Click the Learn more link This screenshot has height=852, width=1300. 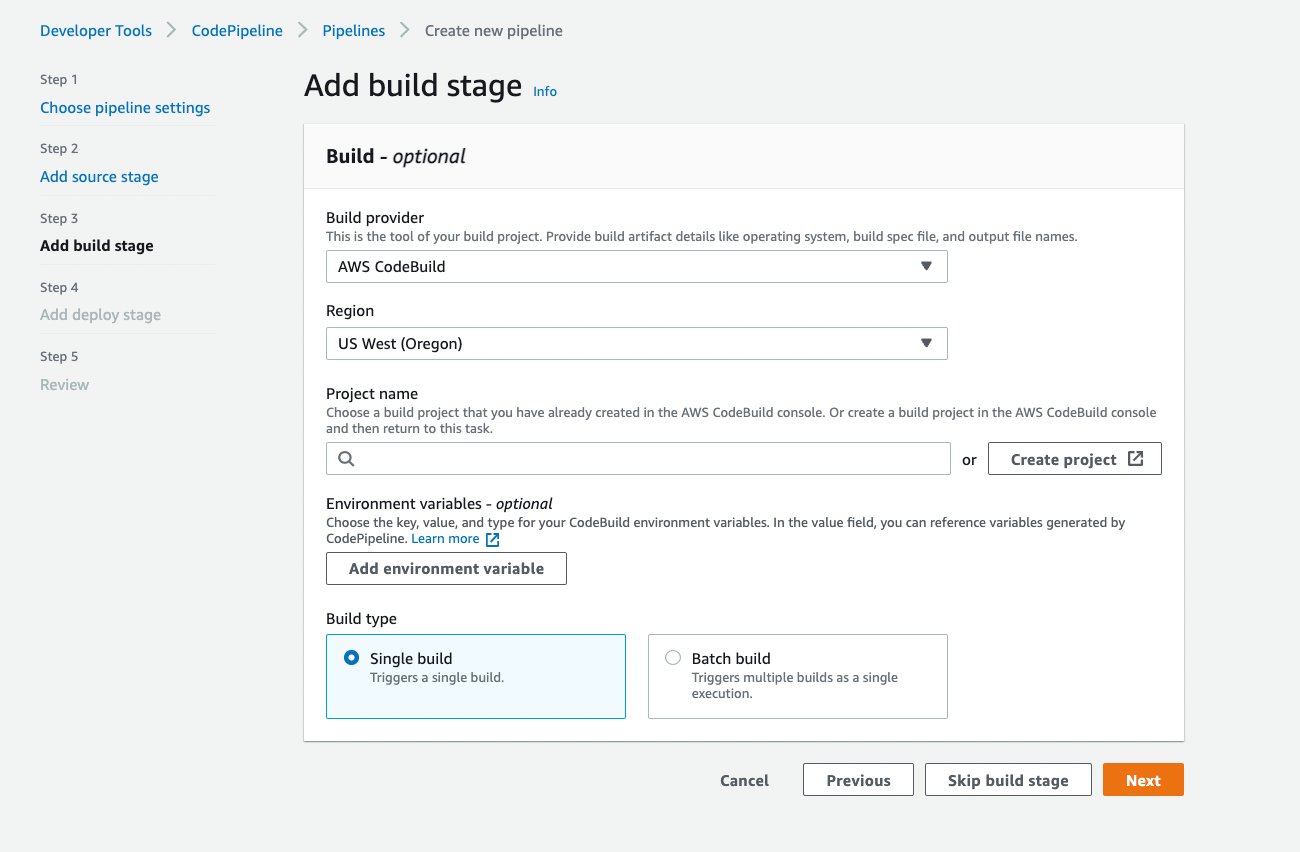tap(445, 539)
